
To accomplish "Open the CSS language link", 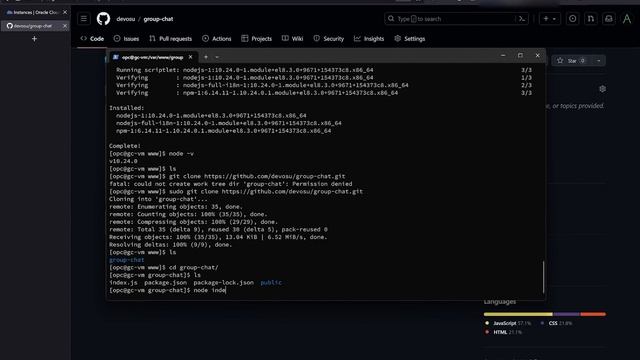I will point(557,323).
